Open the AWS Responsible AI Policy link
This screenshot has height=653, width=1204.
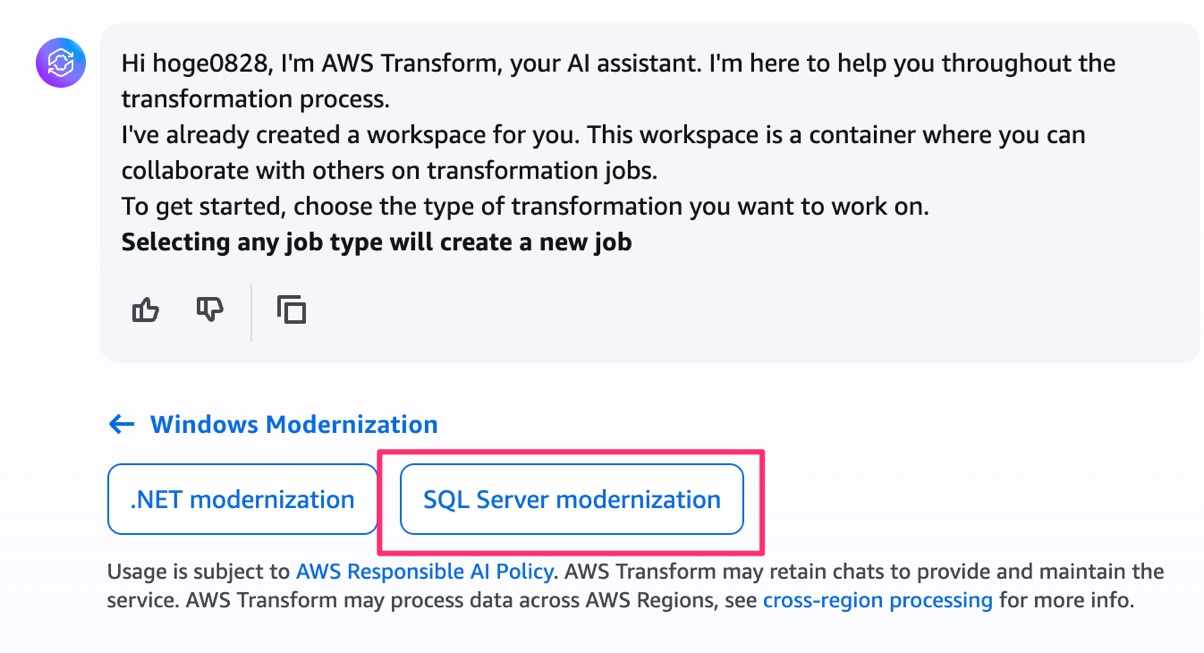[424, 572]
